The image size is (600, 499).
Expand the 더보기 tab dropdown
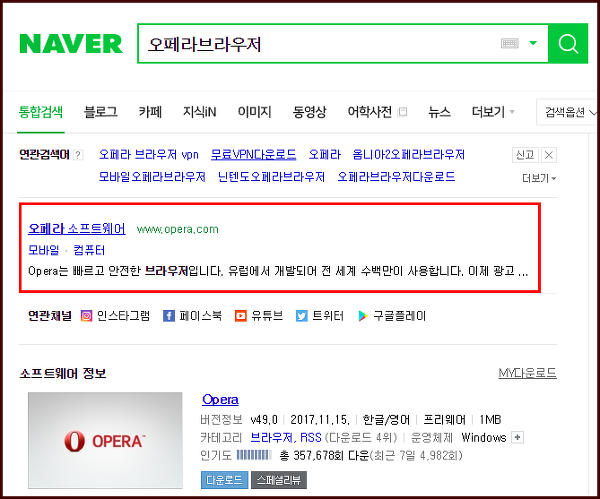click(493, 112)
